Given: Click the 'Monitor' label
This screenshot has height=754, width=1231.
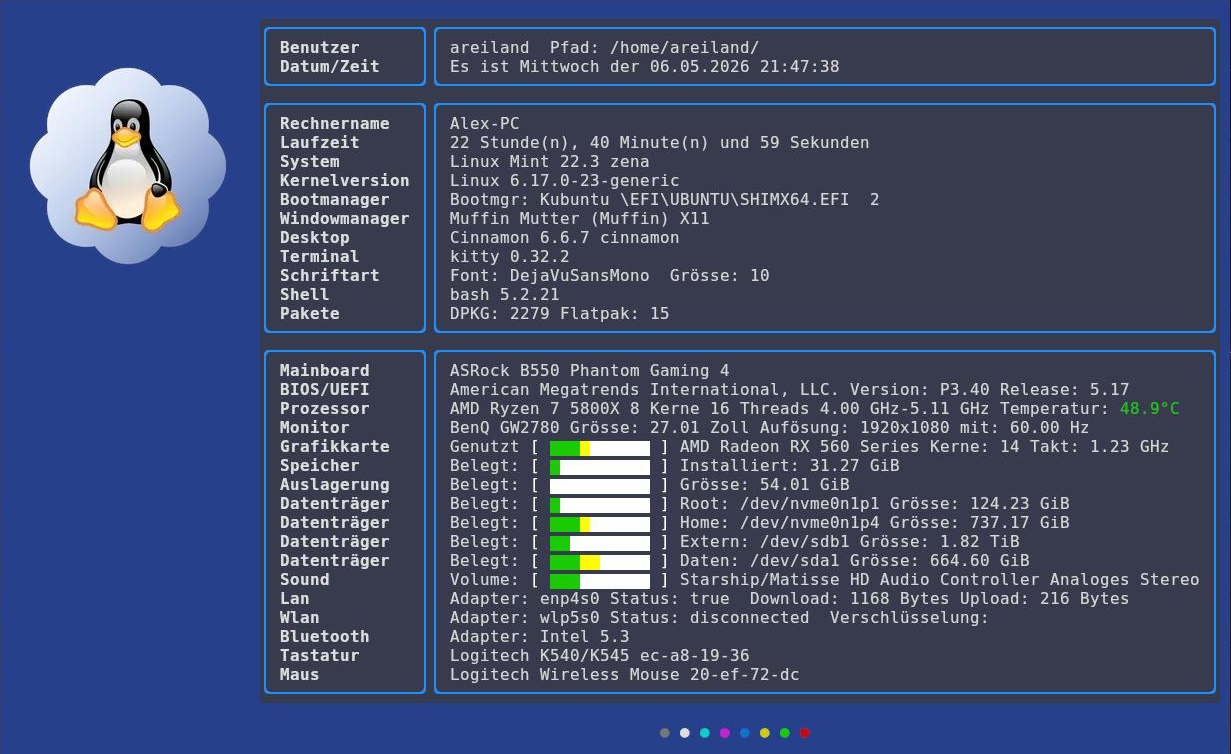Looking at the screenshot, I should coord(315,427).
